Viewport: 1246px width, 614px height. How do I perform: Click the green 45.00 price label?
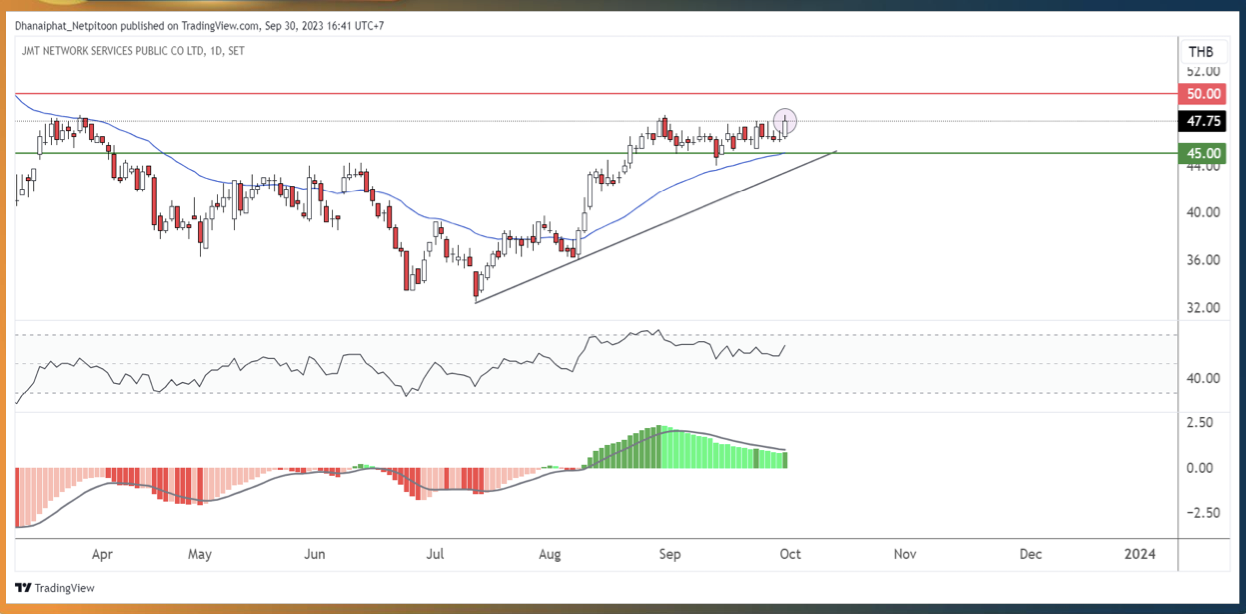(x=1202, y=153)
